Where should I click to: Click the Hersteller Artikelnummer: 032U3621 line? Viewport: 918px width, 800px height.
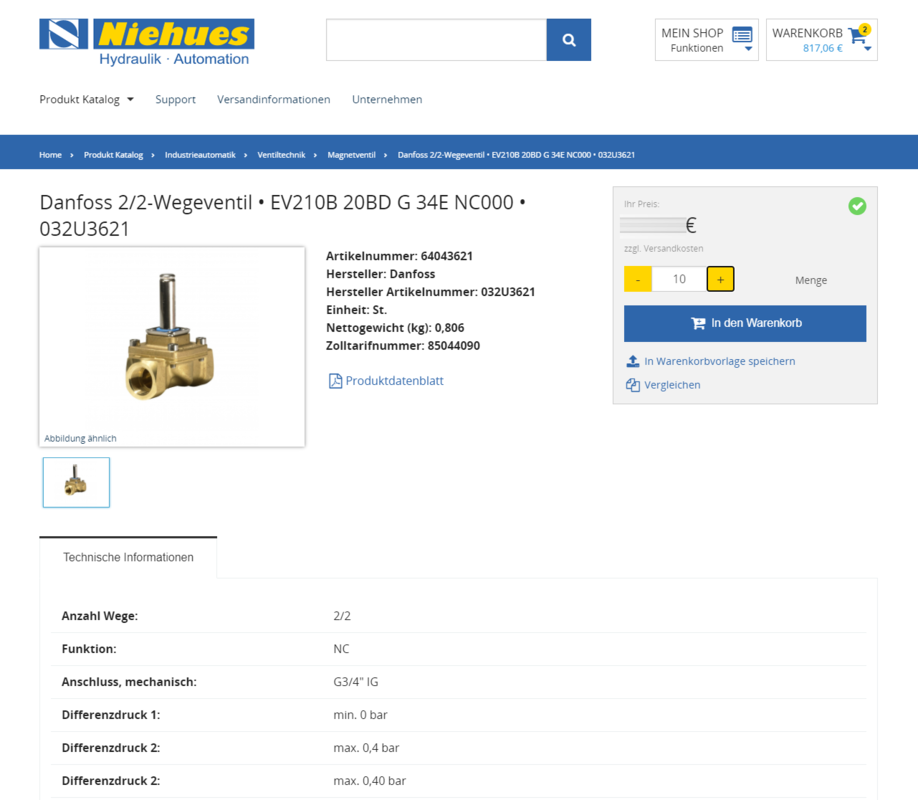click(430, 292)
